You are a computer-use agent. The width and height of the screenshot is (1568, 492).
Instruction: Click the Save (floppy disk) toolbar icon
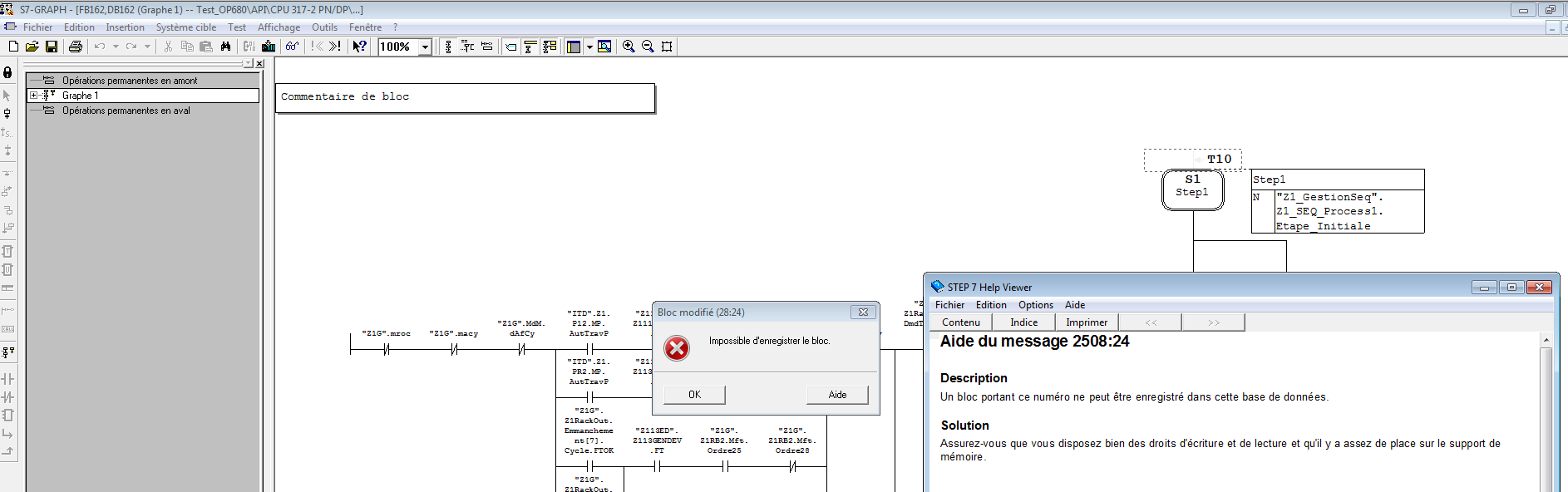(52, 47)
